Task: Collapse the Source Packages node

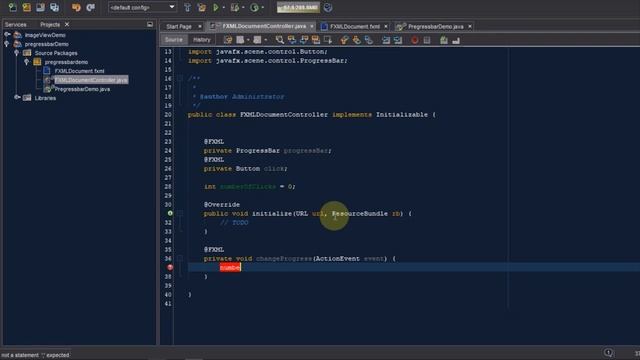Action: [x=17, y=53]
